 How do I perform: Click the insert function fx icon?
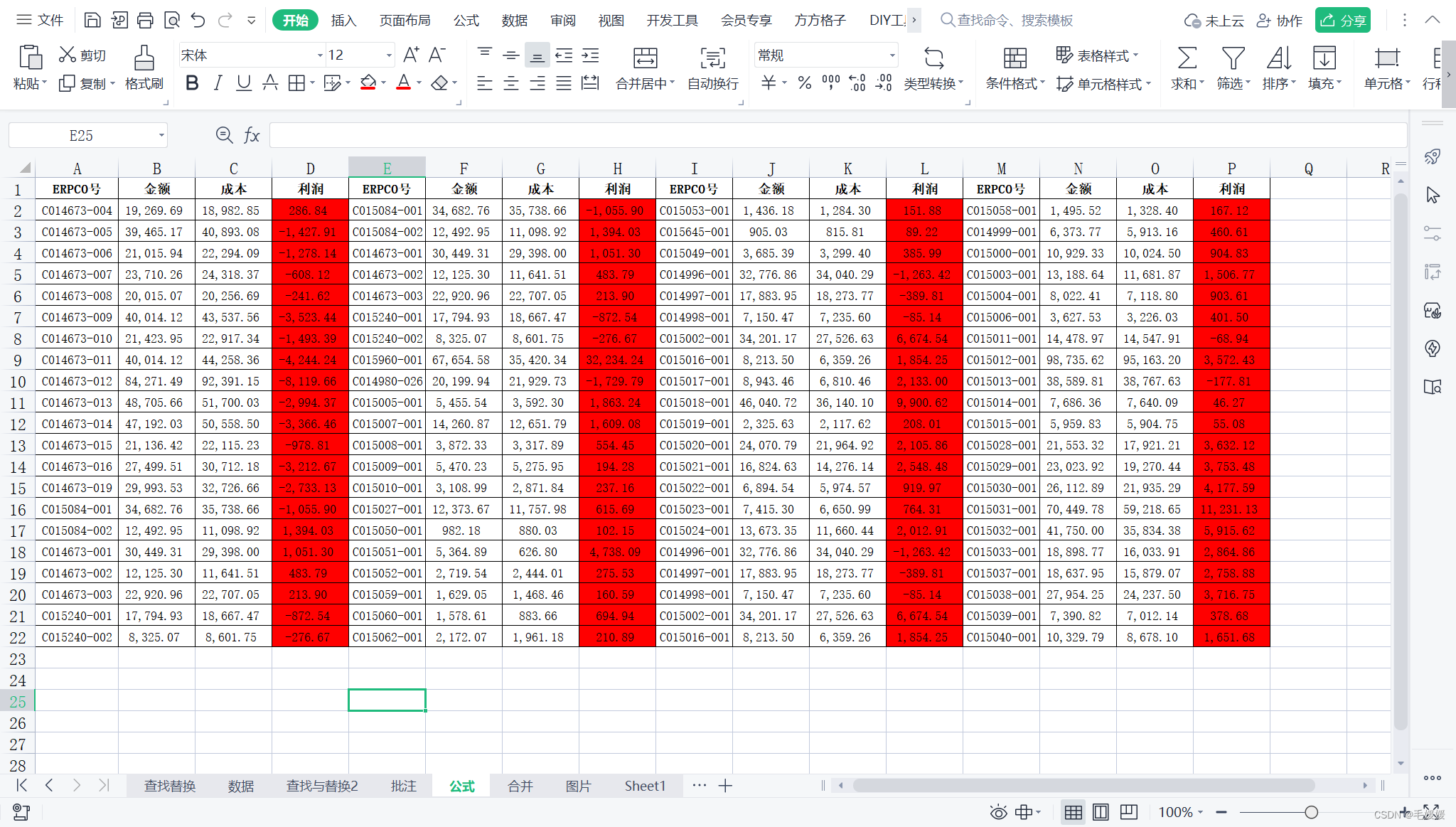point(252,135)
